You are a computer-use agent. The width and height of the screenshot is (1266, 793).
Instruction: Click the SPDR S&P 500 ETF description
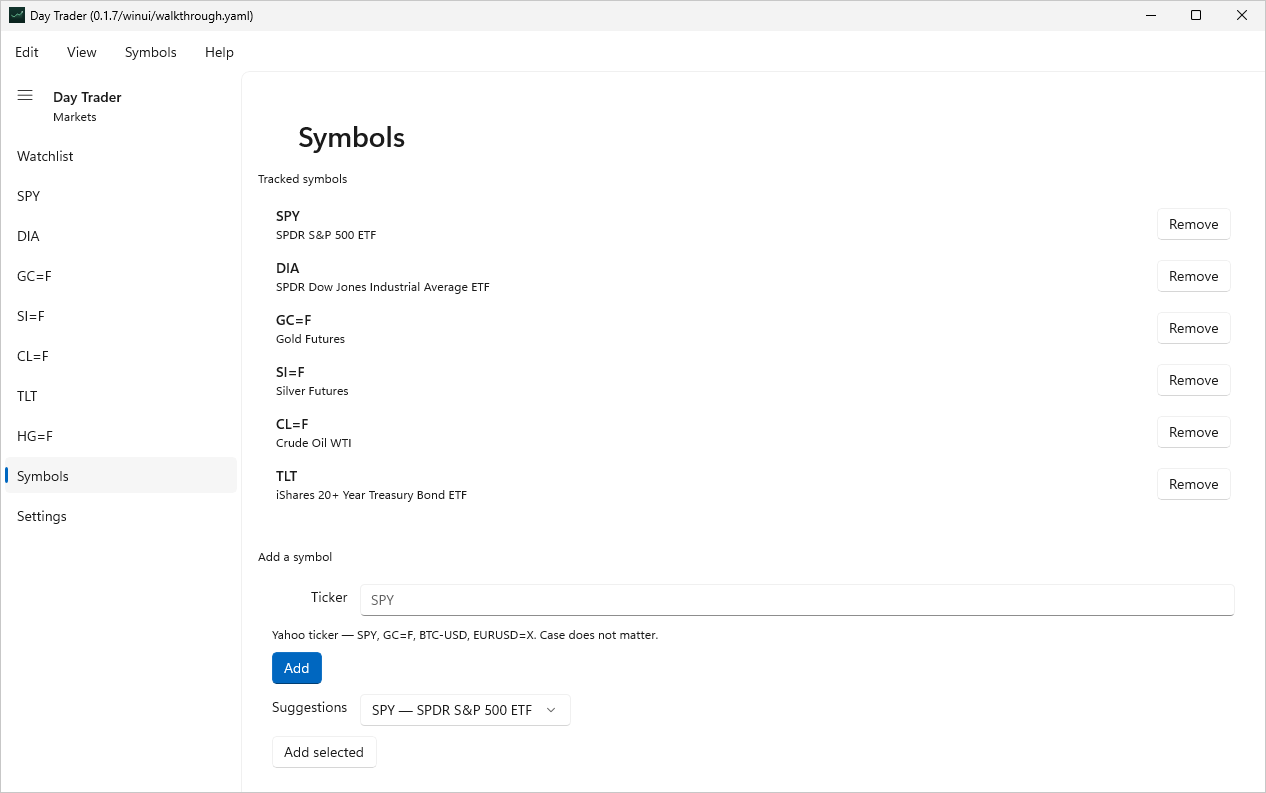tap(326, 235)
